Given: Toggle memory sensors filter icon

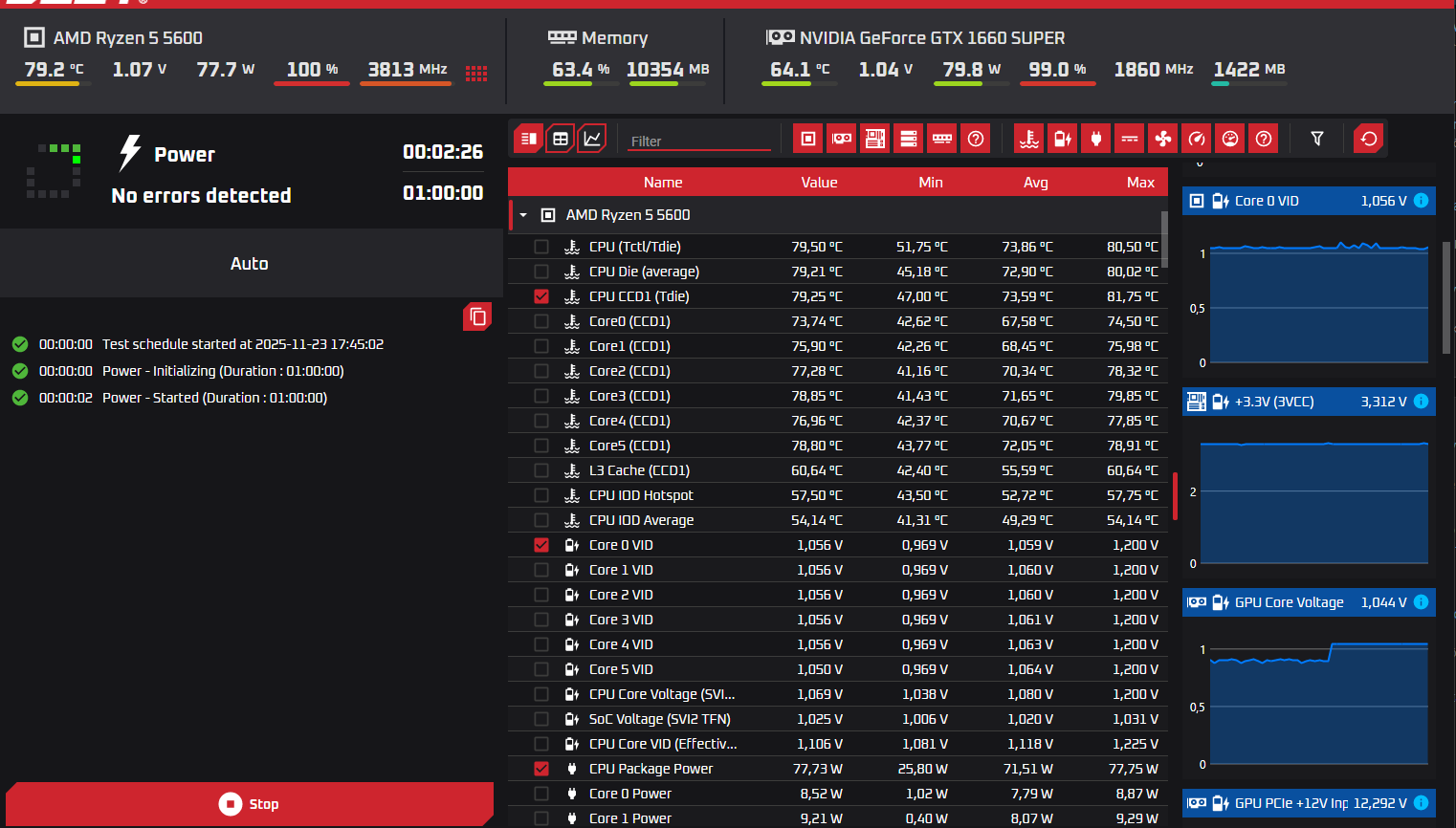Looking at the screenshot, I should point(942,139).
